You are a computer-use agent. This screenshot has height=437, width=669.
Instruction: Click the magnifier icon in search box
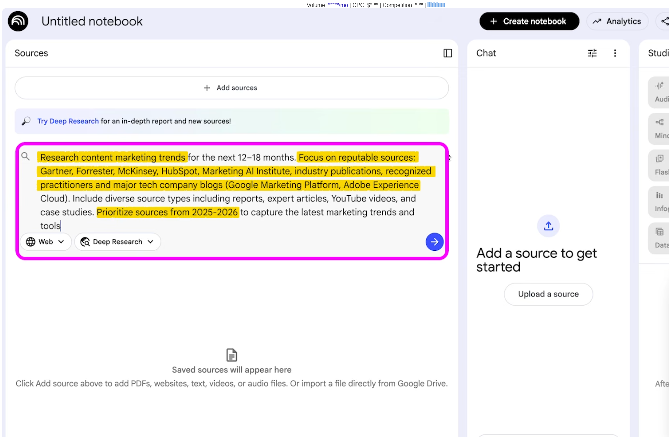click(x=26, y=156)
